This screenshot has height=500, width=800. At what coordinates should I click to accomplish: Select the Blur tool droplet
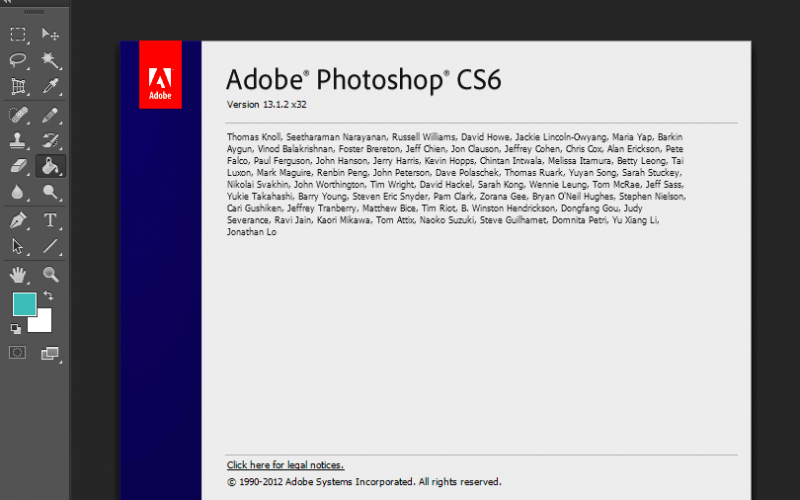coord(18,192)
